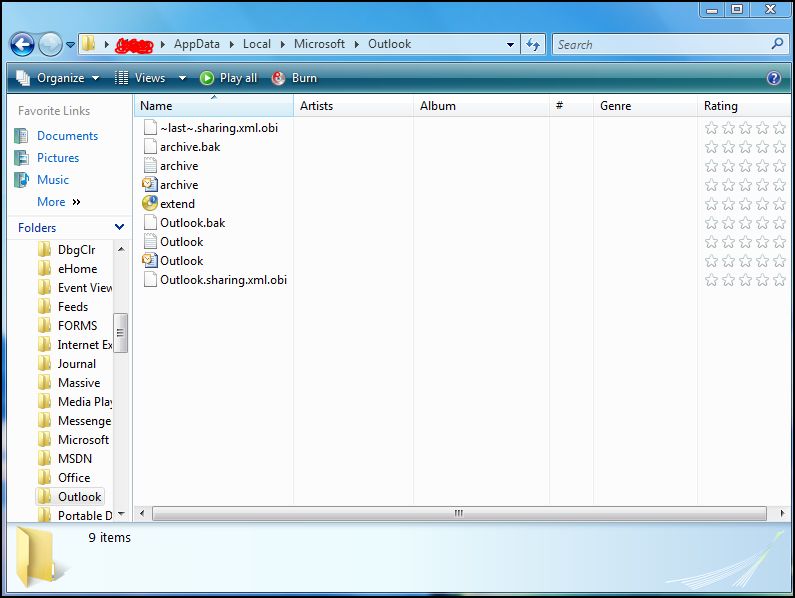The width and height of the screenshot is (795, 598).
Task: Sort by the Rating column header
Action: click(743, 106)
